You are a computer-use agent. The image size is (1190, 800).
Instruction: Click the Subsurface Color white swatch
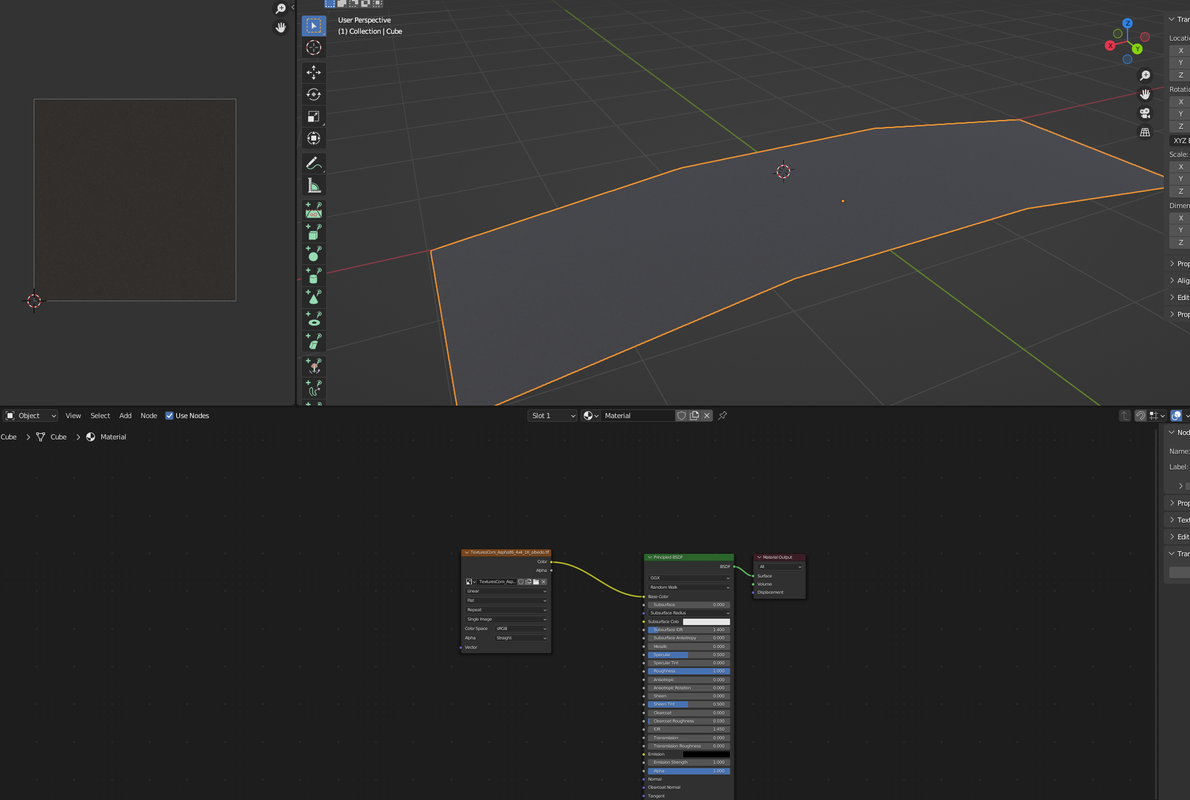(706, 622)
